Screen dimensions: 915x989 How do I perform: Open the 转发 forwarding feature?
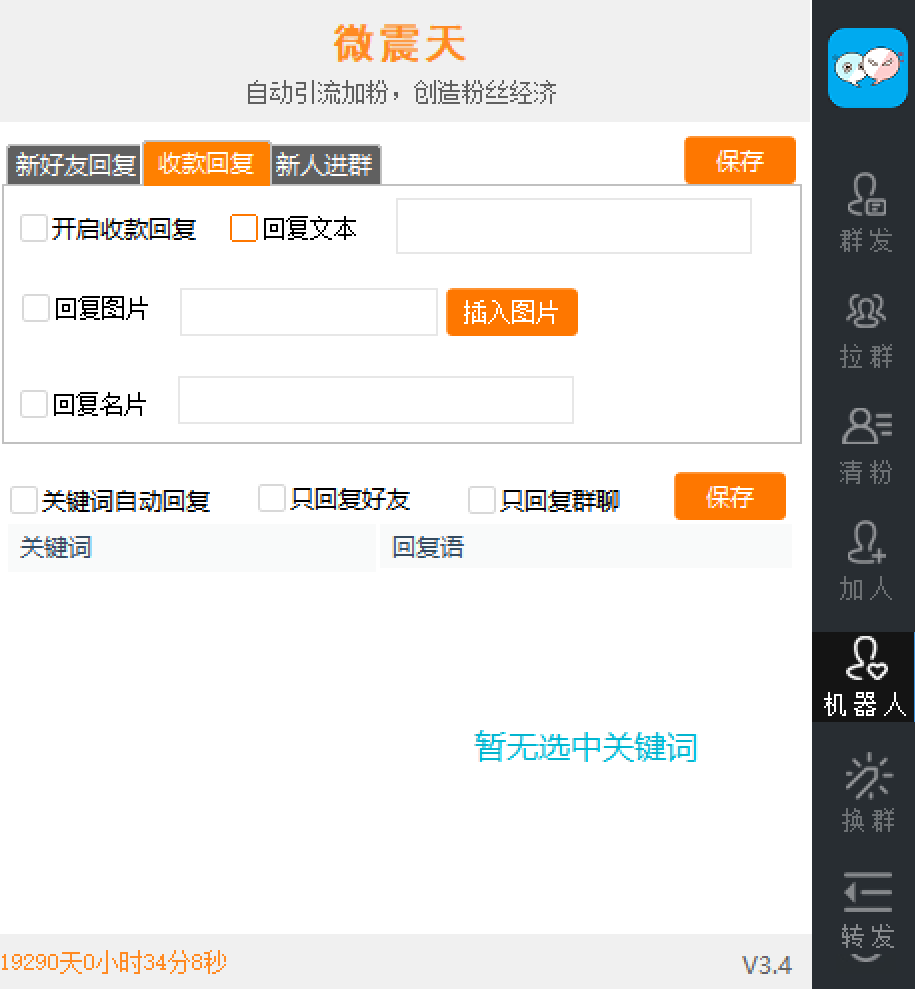864,910
